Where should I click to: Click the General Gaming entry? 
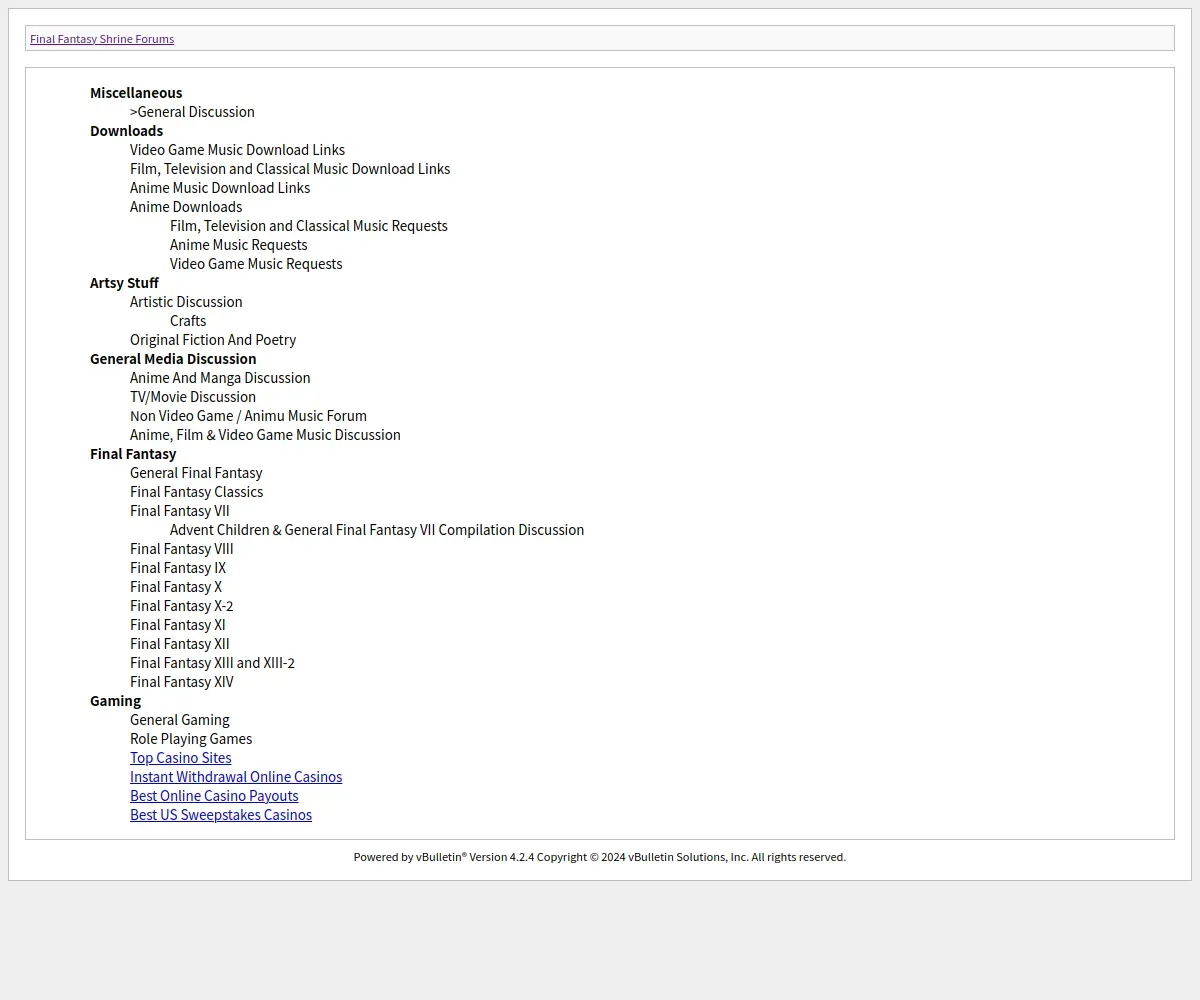(x=180, y=720)
